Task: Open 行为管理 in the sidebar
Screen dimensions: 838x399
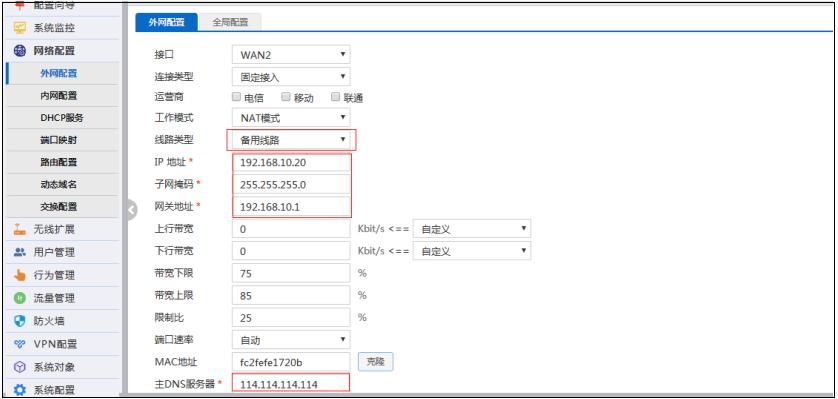Action: (x=54, y=275)
